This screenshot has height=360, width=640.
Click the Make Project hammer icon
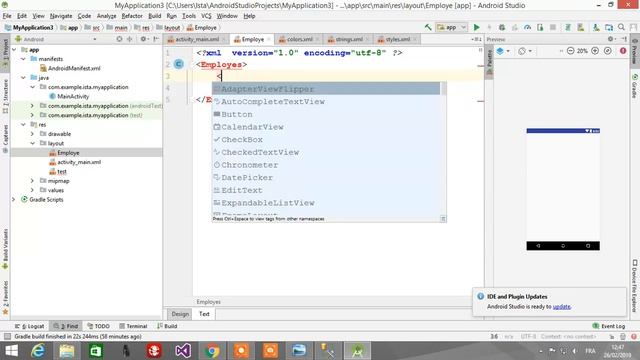428,27
